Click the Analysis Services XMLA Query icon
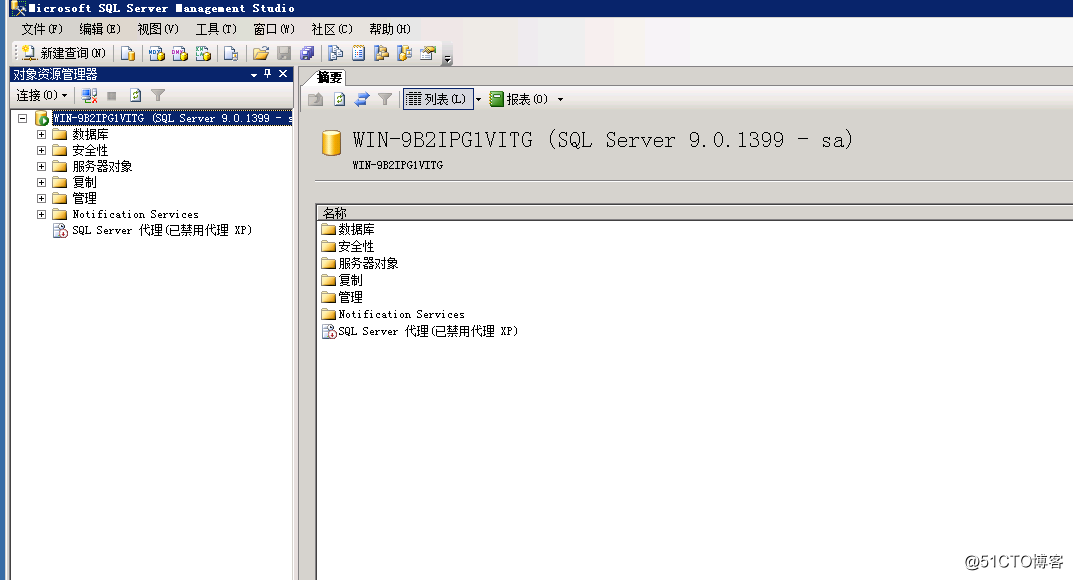The width and height of the screenshot is (1073, 580). point(203,53)
